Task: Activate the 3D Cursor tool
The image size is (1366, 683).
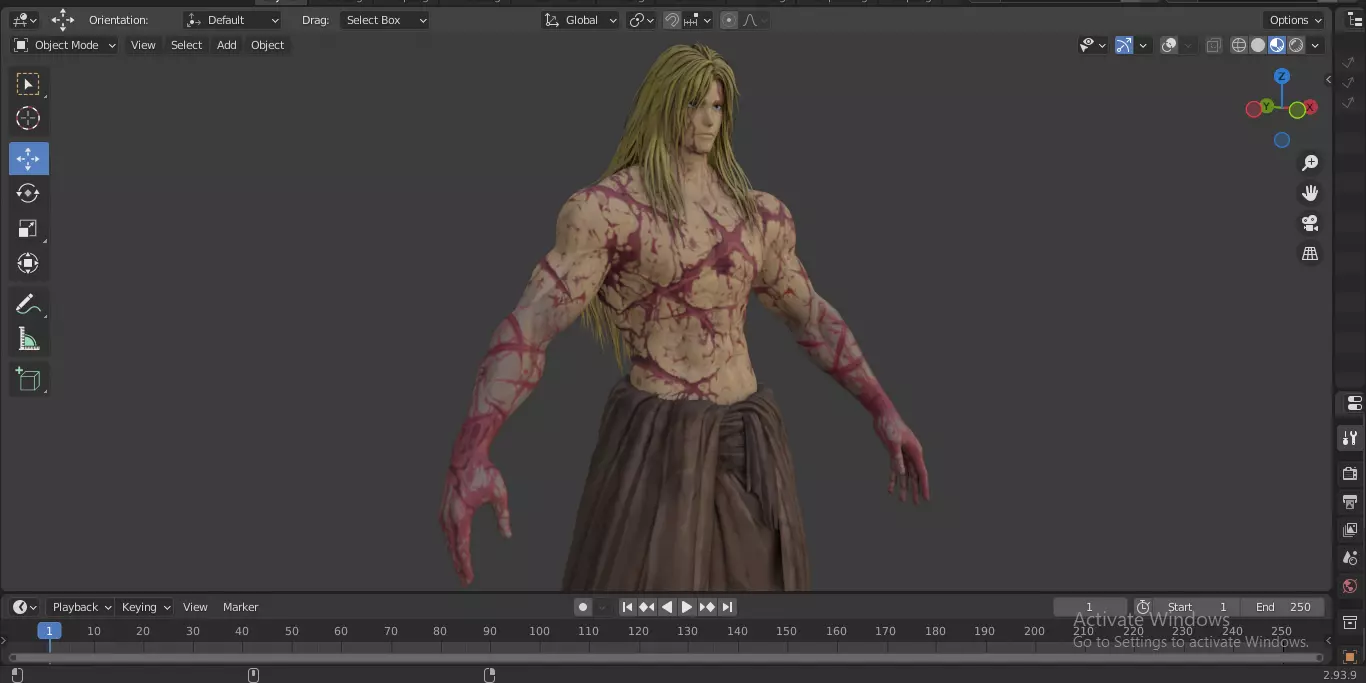Action: pos(28,118)
